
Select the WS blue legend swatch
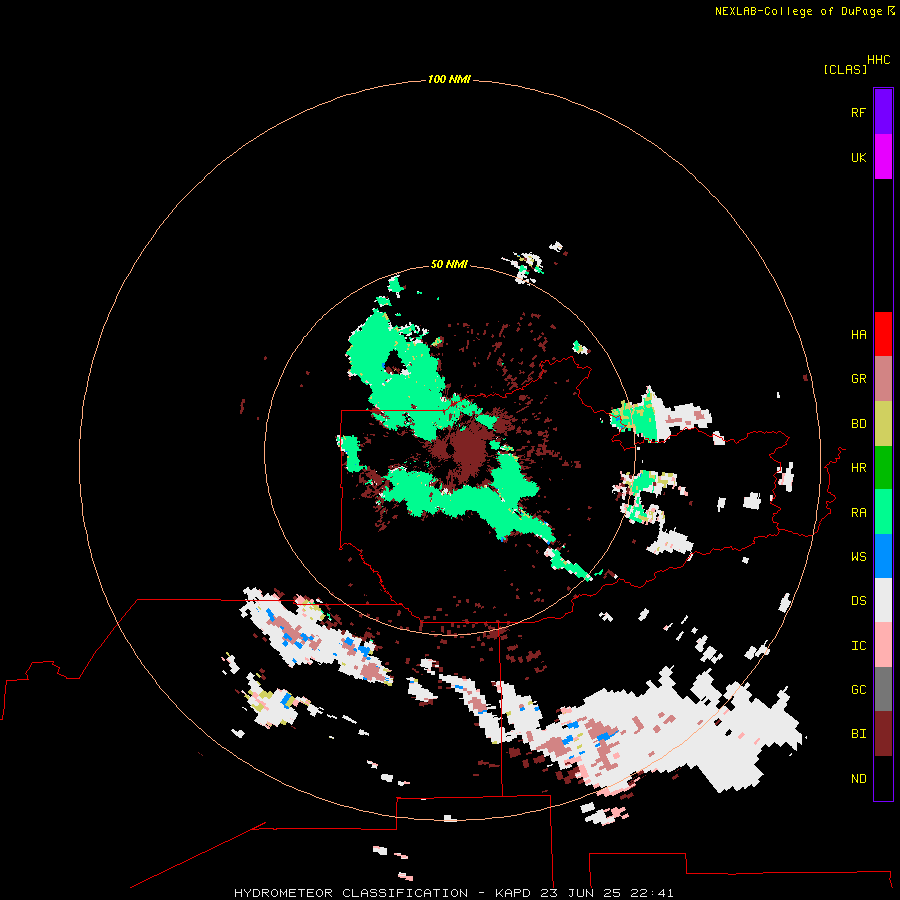[x=883, y=556]
